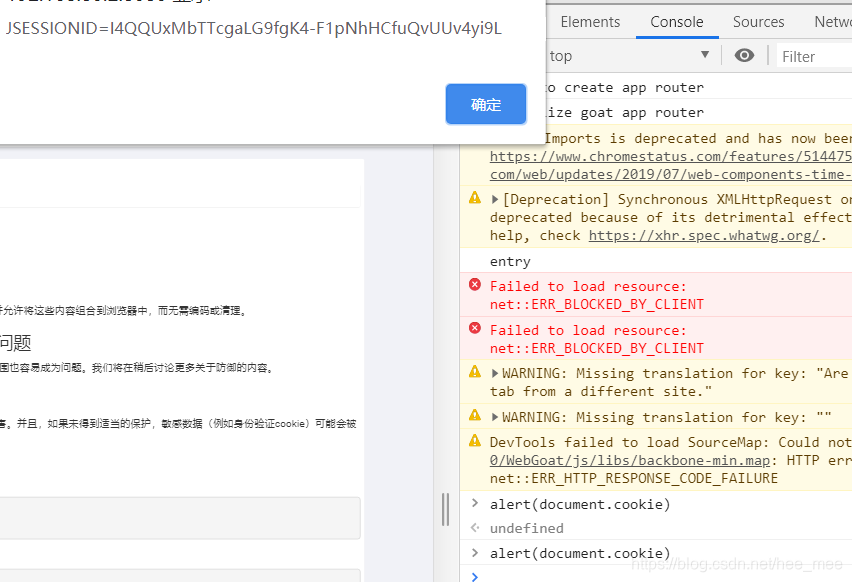Click the DevTools panel divider handle
This screenshot has height=582, width=852.
pos(446,509)
